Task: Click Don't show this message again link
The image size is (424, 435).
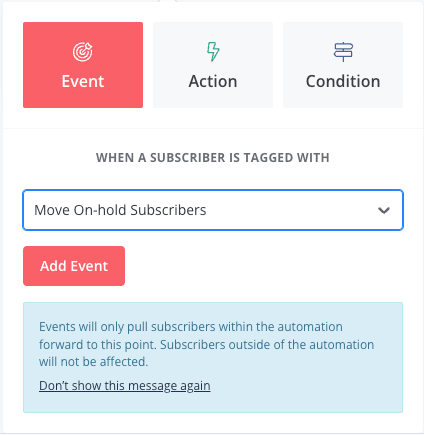Action: [125, 386]
